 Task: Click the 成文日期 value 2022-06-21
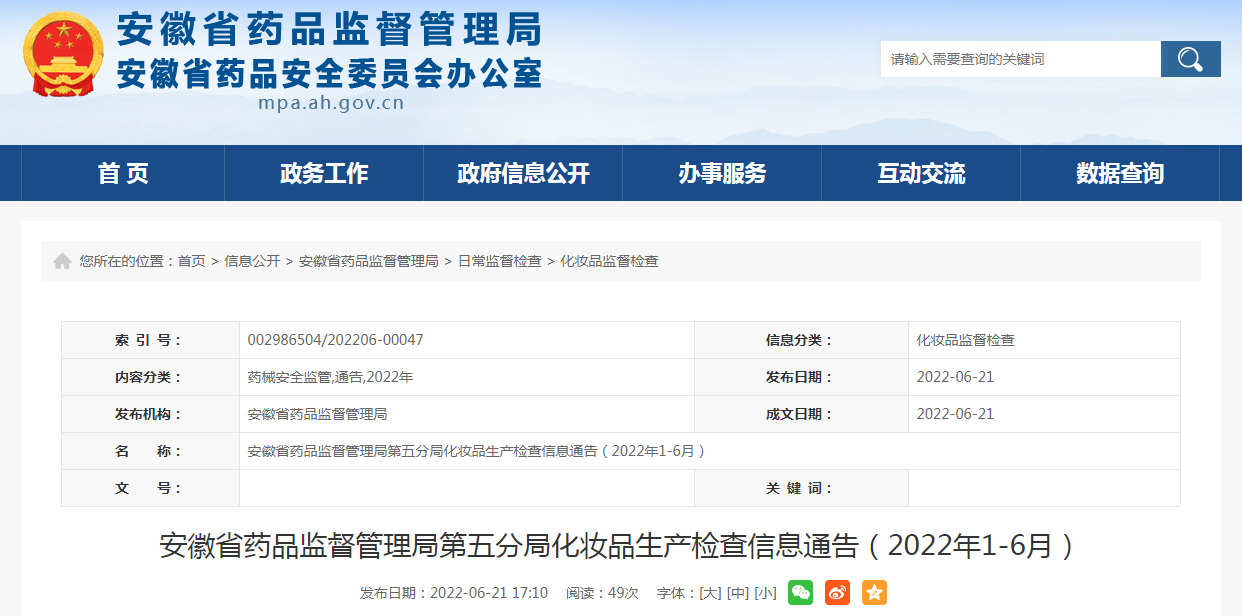tap(955, 414)
